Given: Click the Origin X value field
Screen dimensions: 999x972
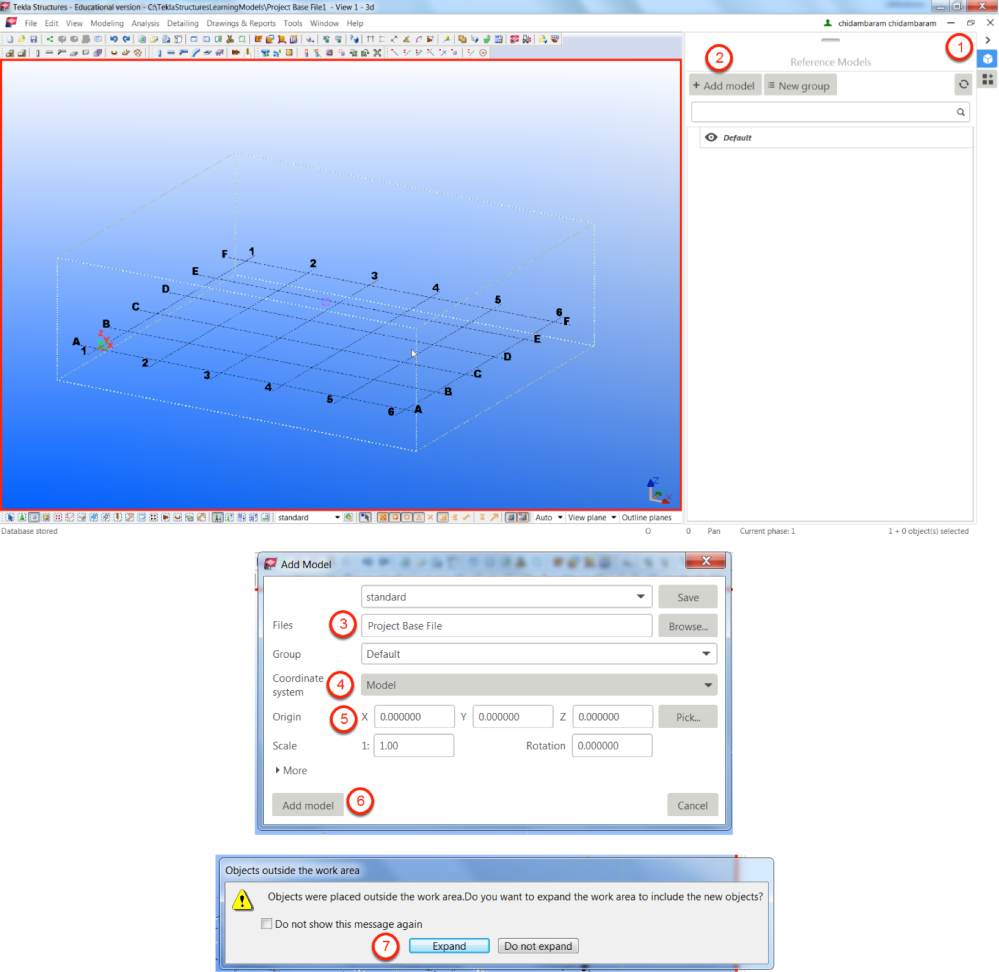Looking at the screenshot, I should coord(414,717).
